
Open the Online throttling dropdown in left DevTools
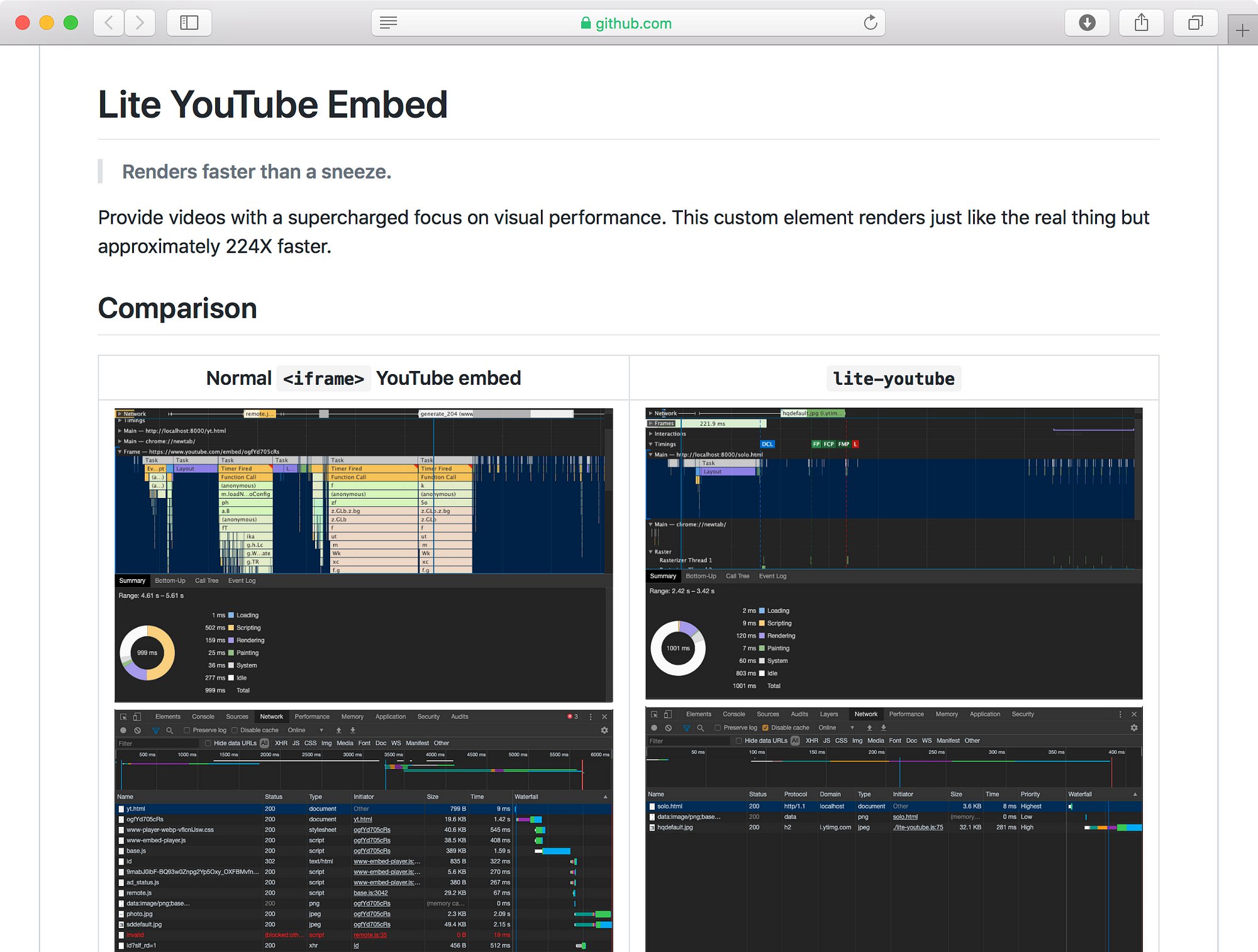click(306, 730)
